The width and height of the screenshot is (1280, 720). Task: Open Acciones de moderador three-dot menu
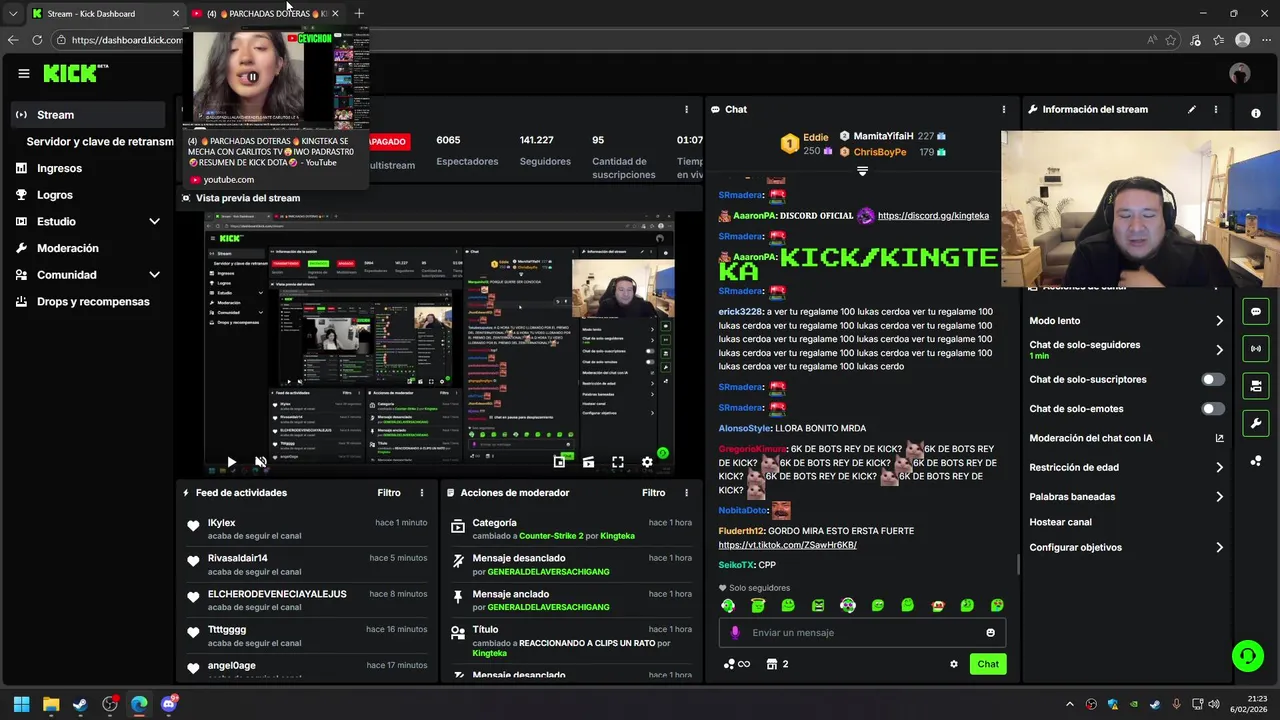tap(686, 493)
